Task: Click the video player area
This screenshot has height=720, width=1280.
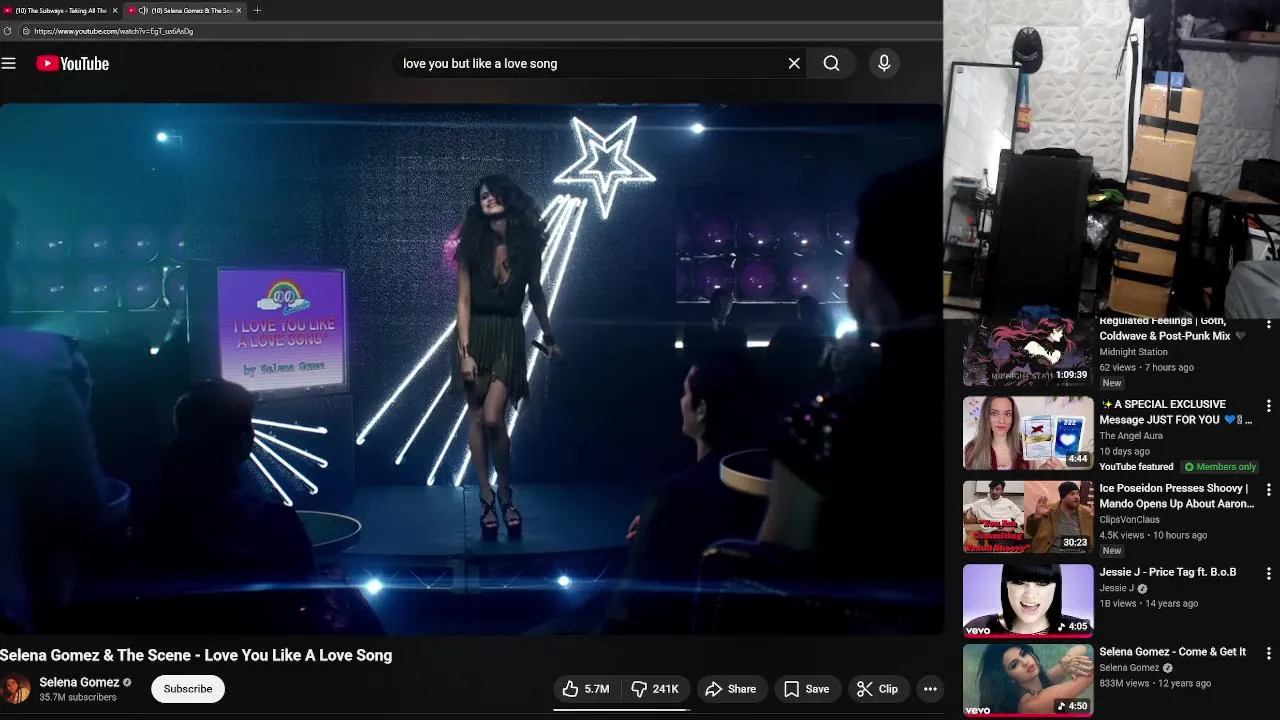Action: [x=470, y=368]
